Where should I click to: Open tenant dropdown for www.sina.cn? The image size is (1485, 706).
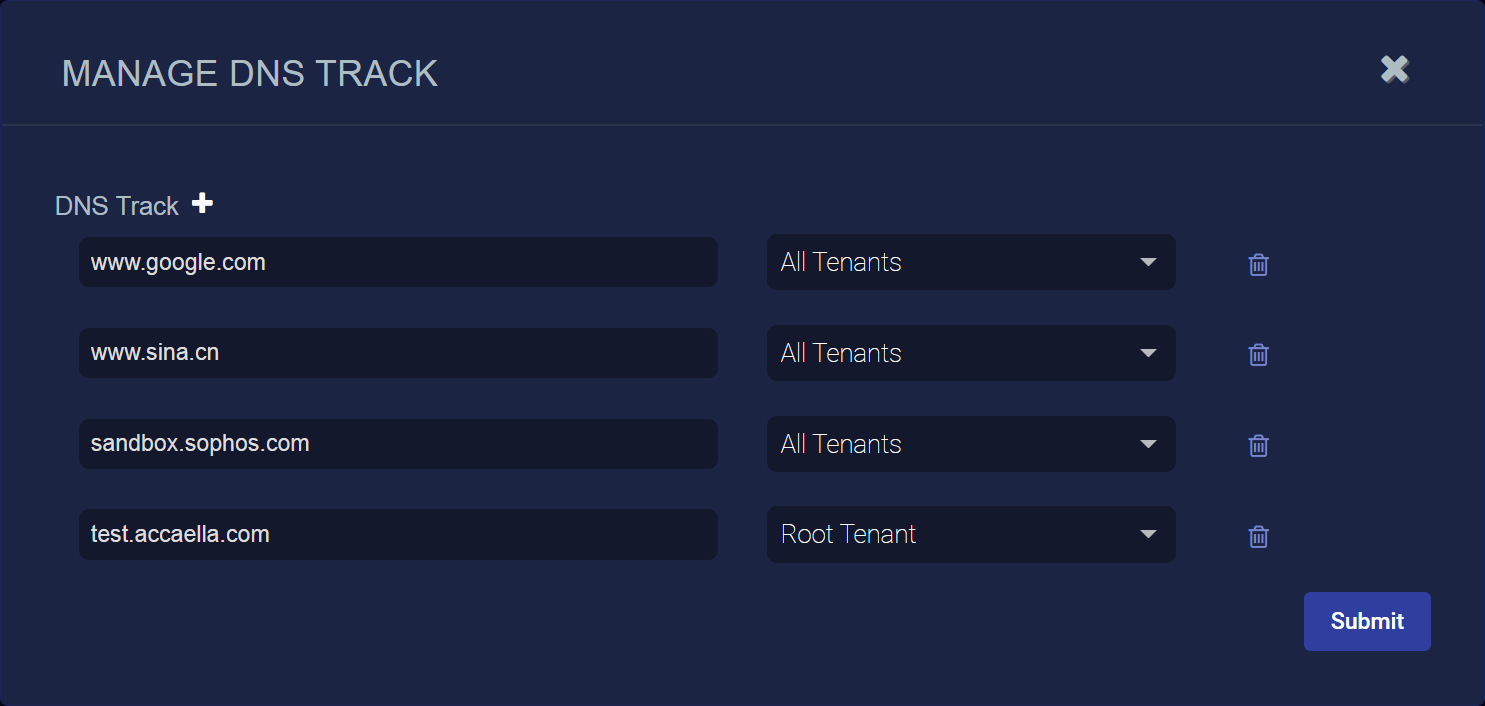tap(971, 353)
